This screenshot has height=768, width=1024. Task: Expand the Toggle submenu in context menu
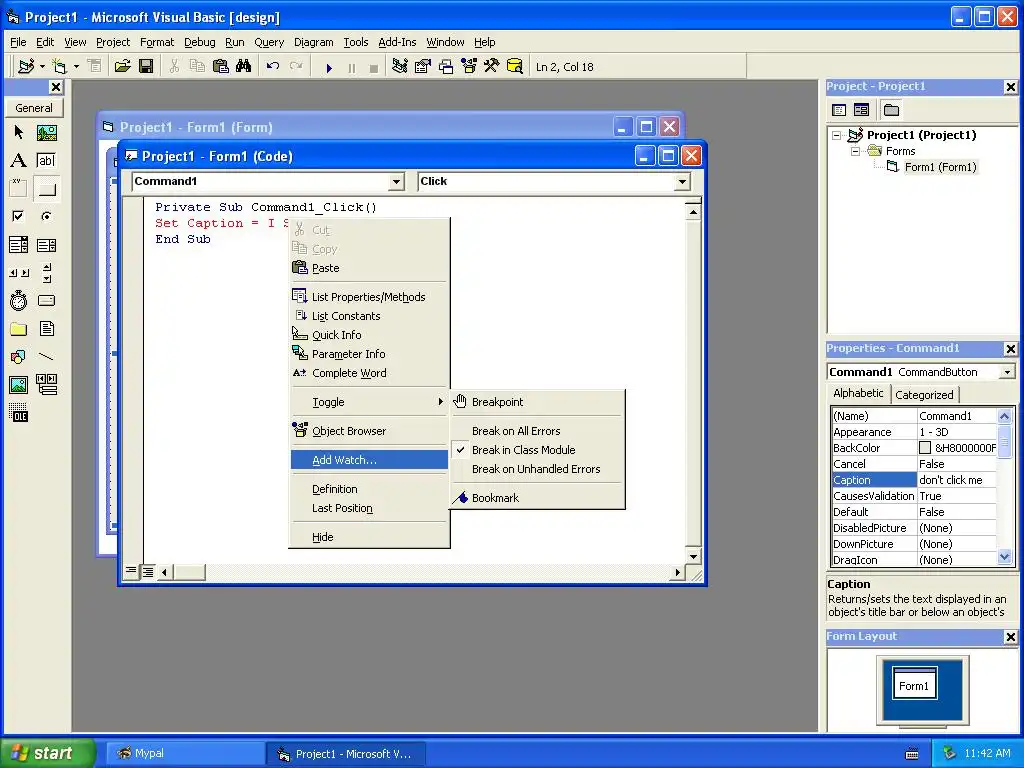(x=369, y=402)
